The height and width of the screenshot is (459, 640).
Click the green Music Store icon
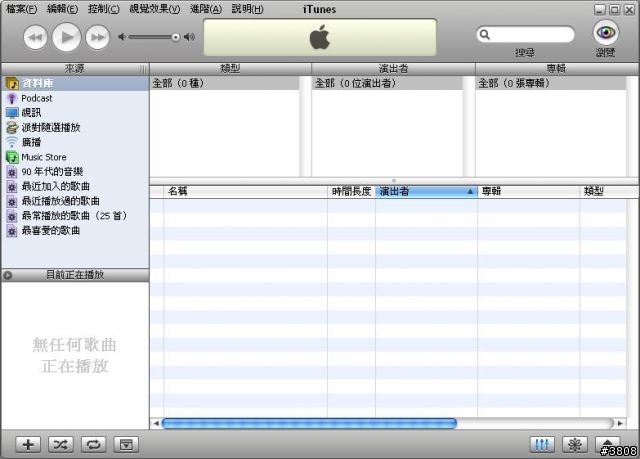[x=12, y=157]
